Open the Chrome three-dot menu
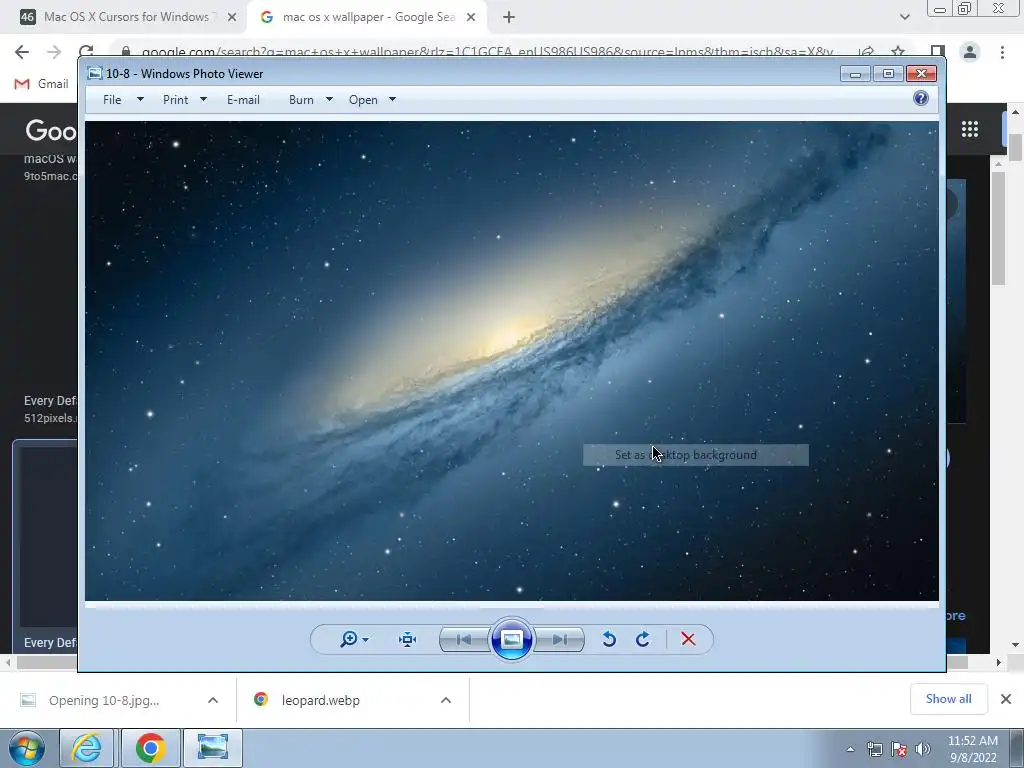Image resolution: width=1024 pixels, height=768 pixels. pyautogui.click(x=1002, y=52)
